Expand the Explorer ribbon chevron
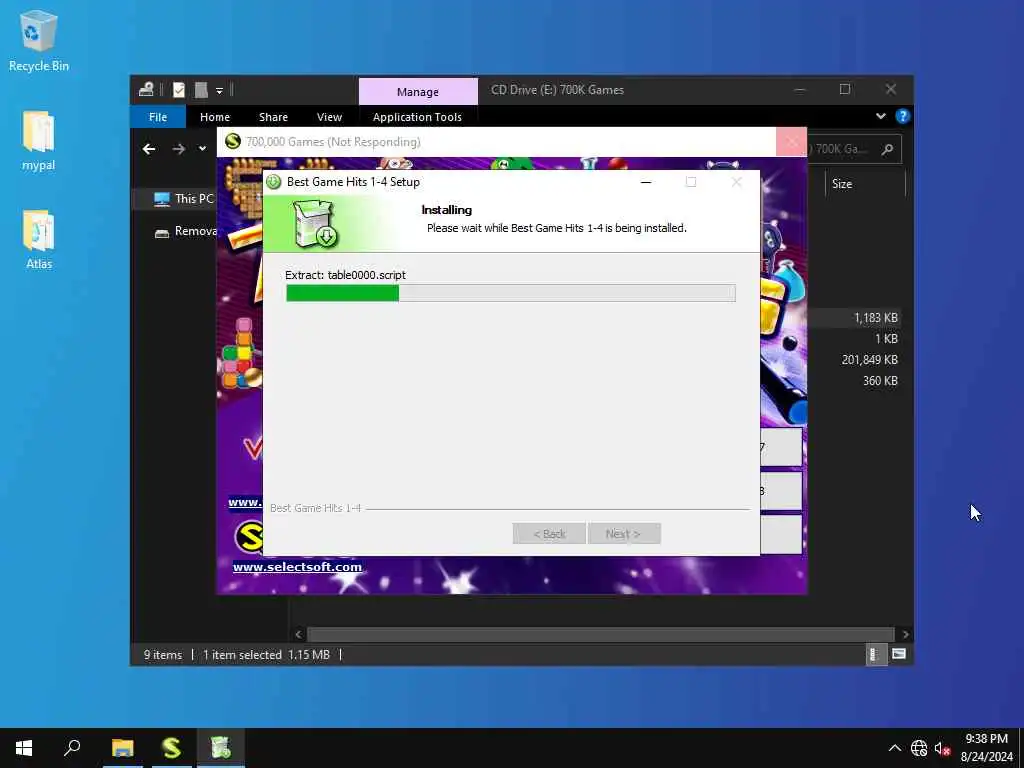Image resolution: width=1024 pixels, height=768 pixels. point(880,116)
